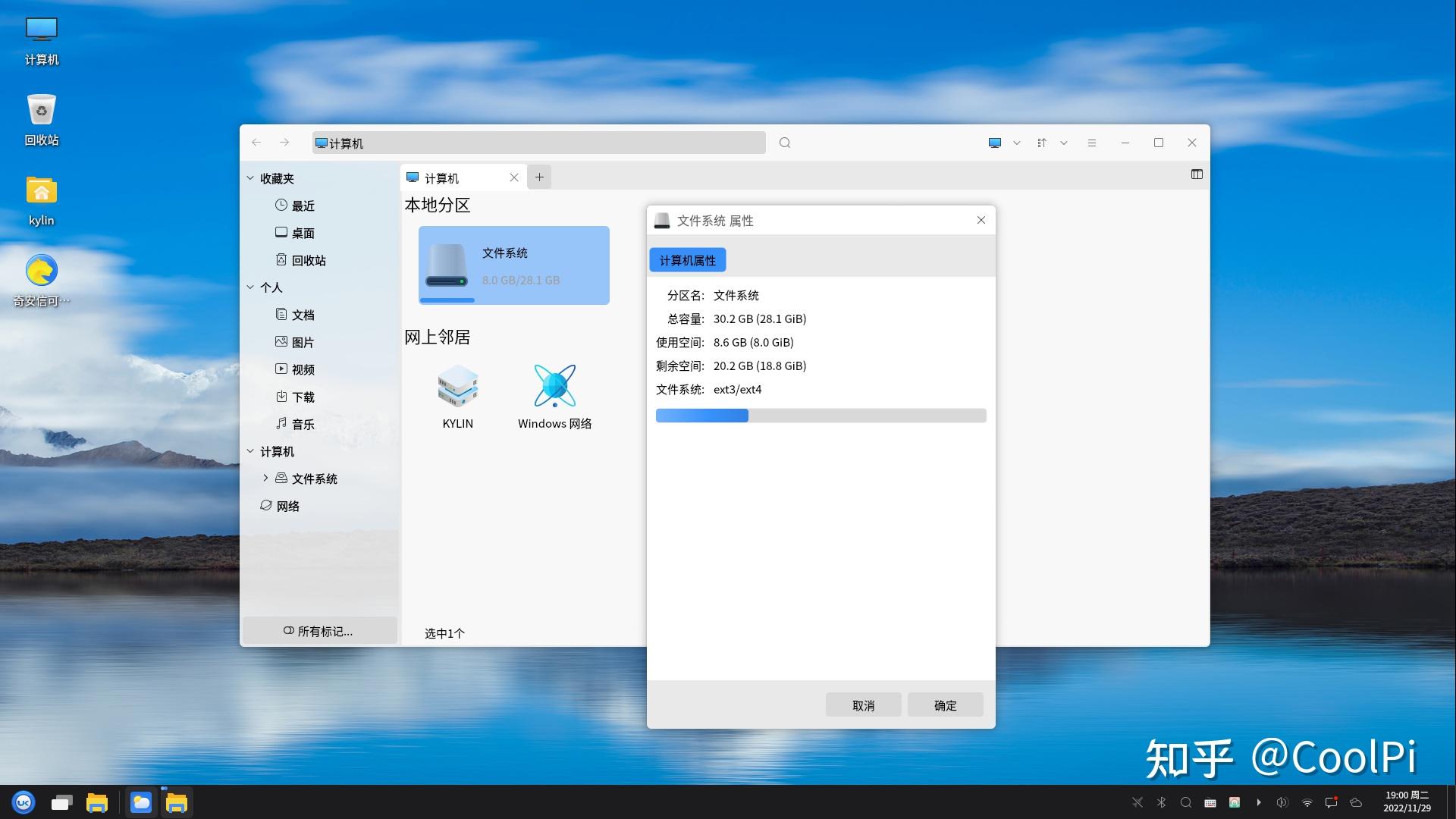Click the 取消 button

[x=863, y=705]
